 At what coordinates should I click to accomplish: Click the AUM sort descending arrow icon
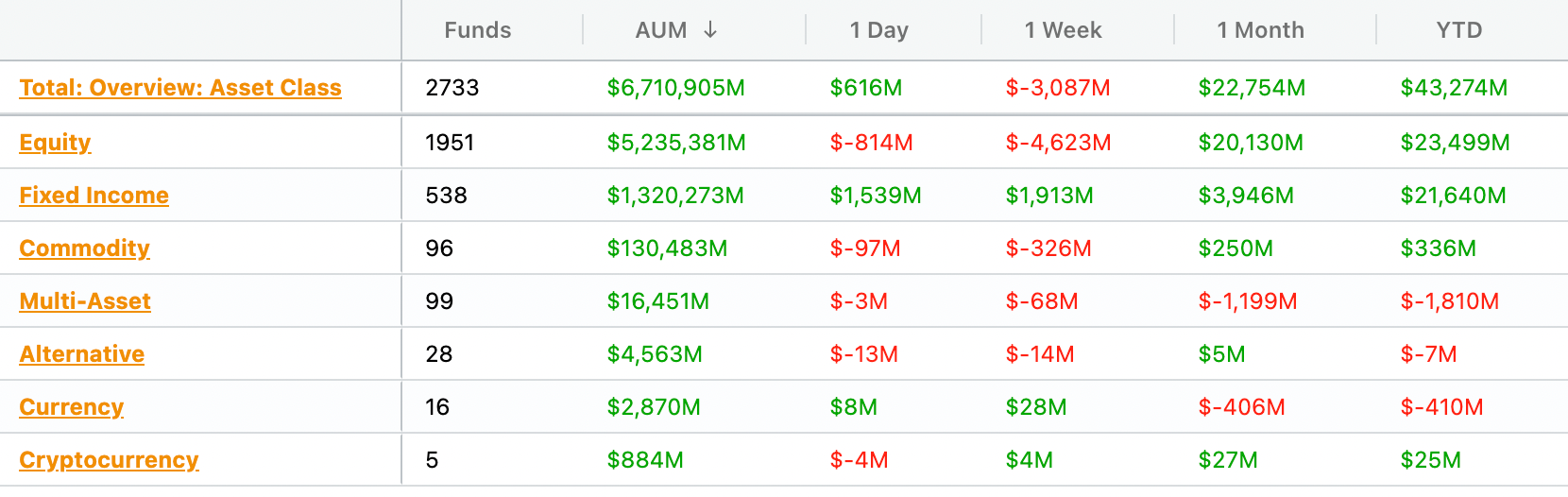(x=710, y=30)
